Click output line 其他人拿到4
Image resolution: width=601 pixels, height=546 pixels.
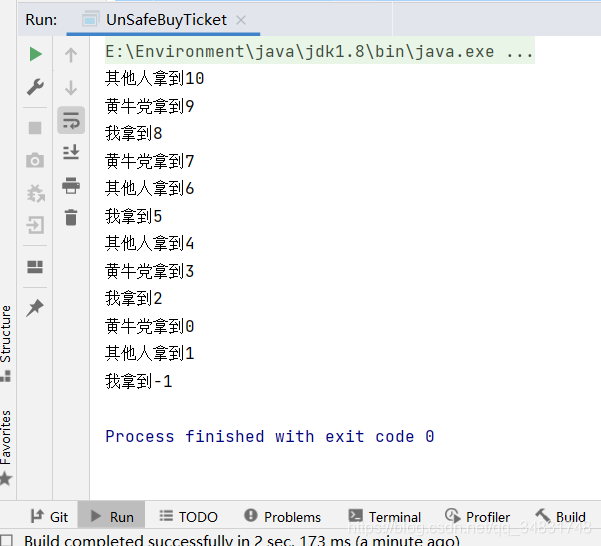[149, 243]
